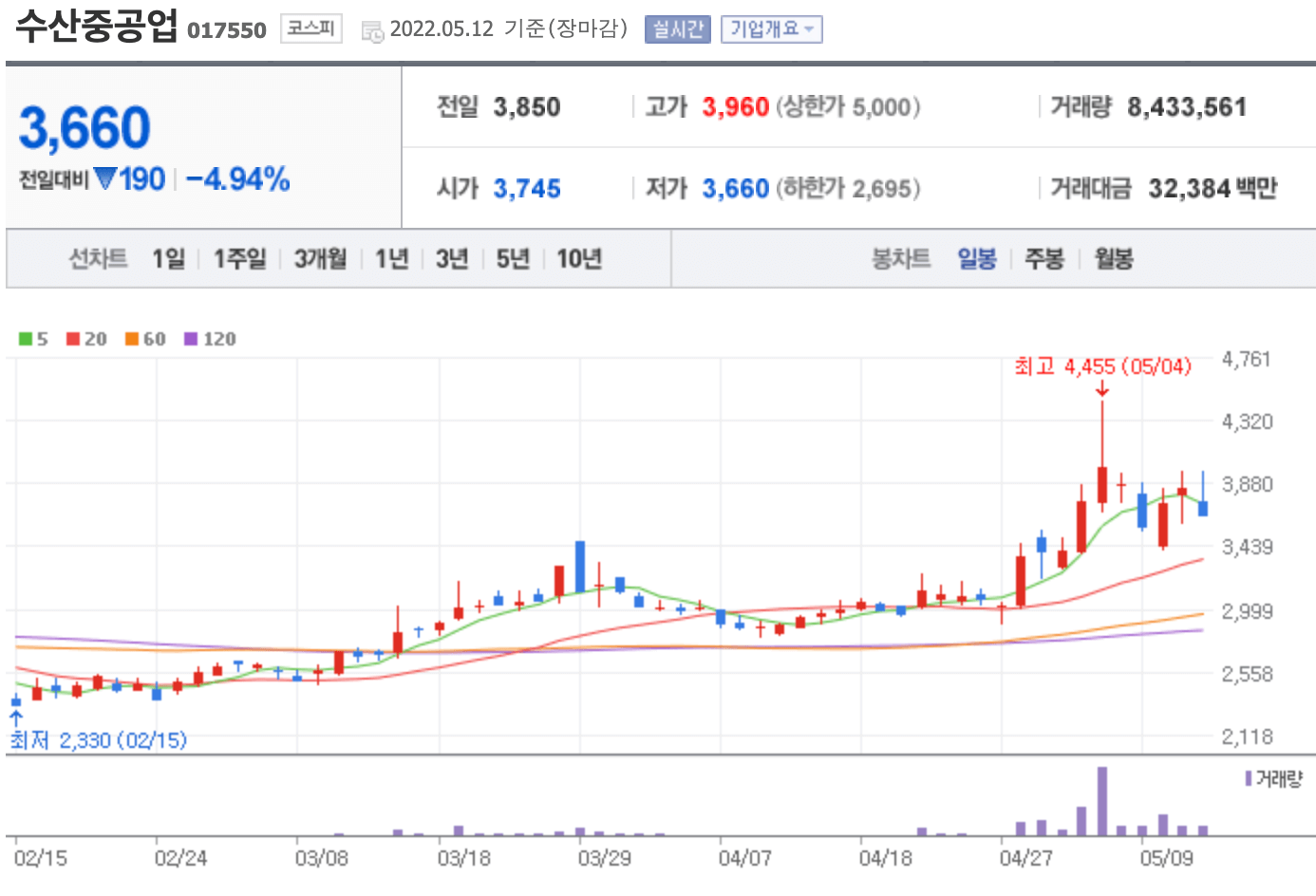
Task: Click the 2,118 price axis label
Action: [1247, 737]
